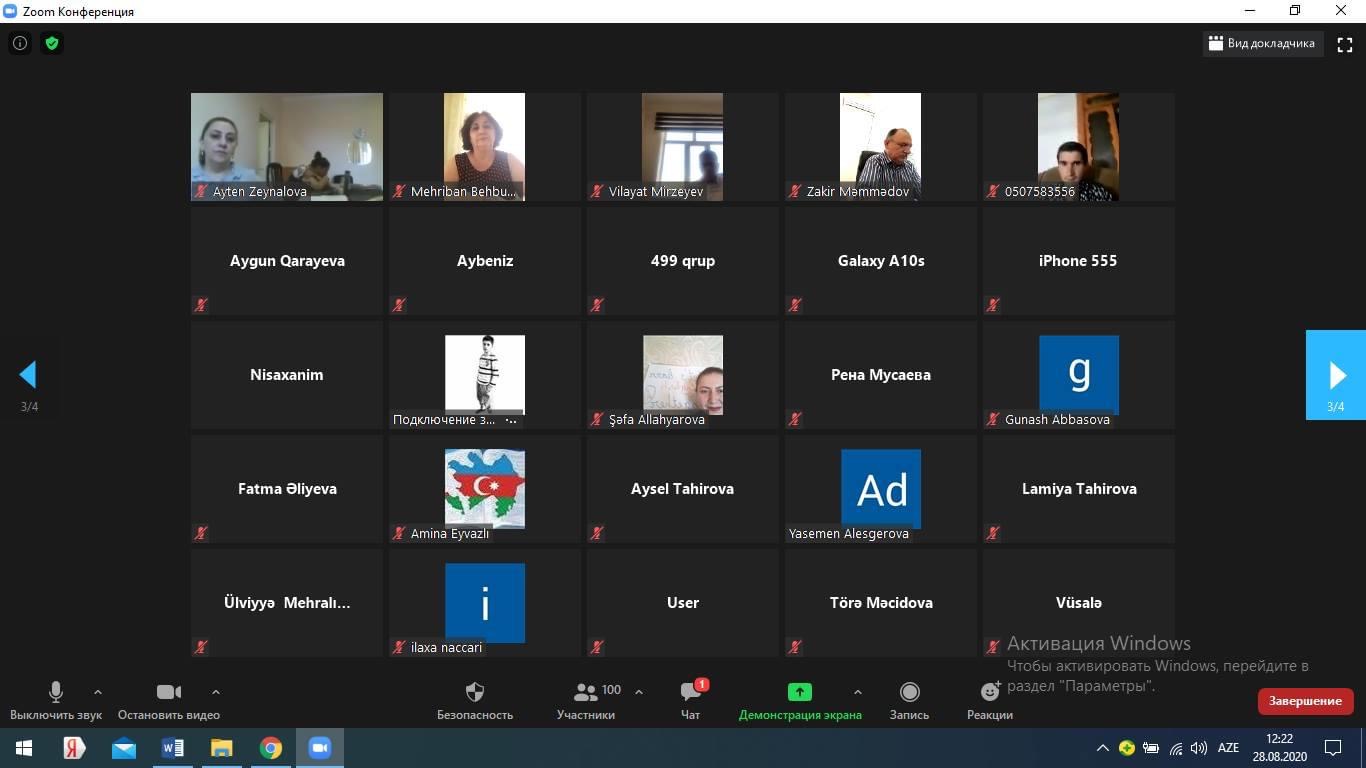Click Vüsalə participant tile
Image resolution: width=1366 pixels, height=768 pixels.
coord(1079,603)
